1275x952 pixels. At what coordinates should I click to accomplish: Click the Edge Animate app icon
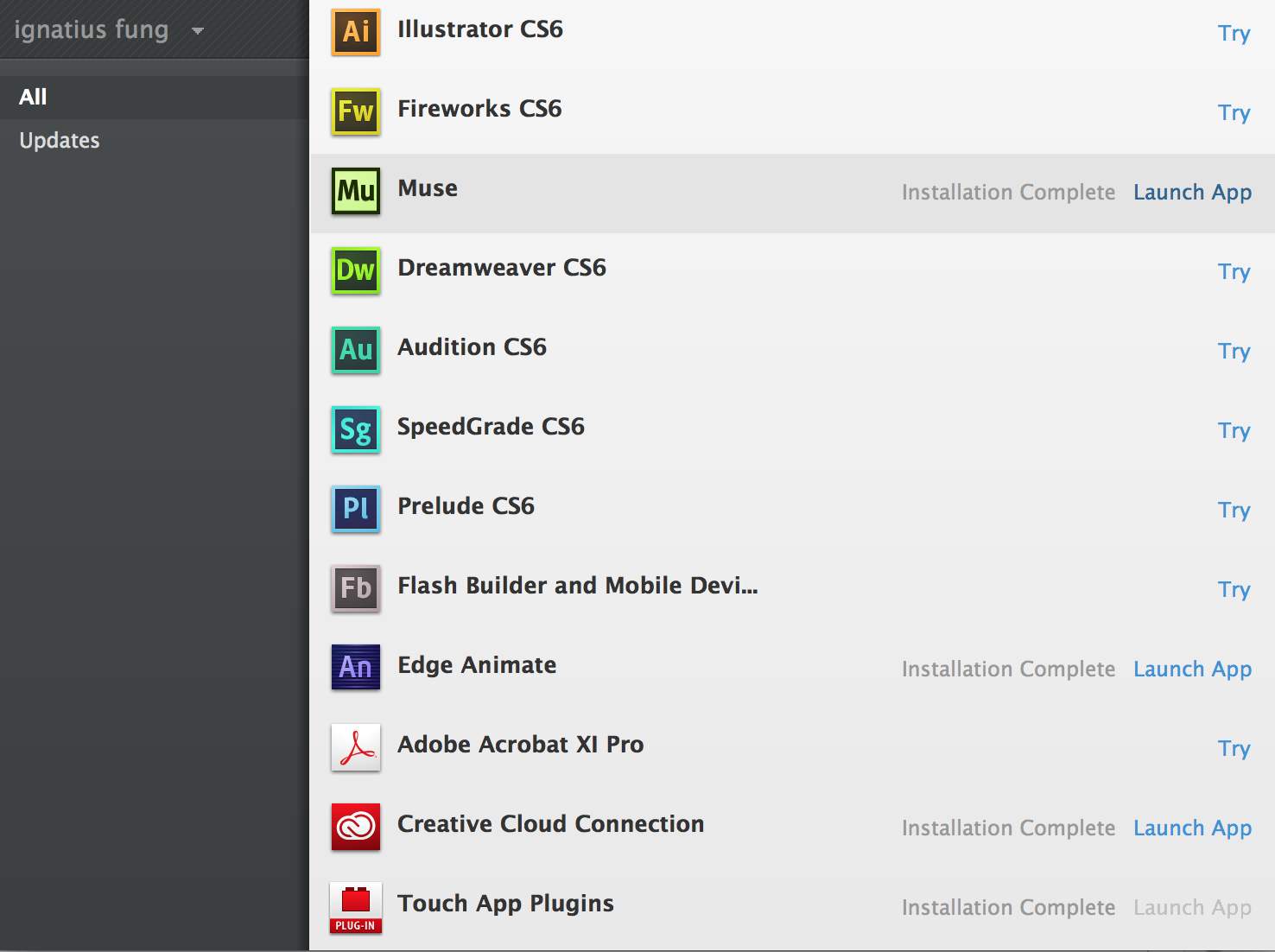355,668
